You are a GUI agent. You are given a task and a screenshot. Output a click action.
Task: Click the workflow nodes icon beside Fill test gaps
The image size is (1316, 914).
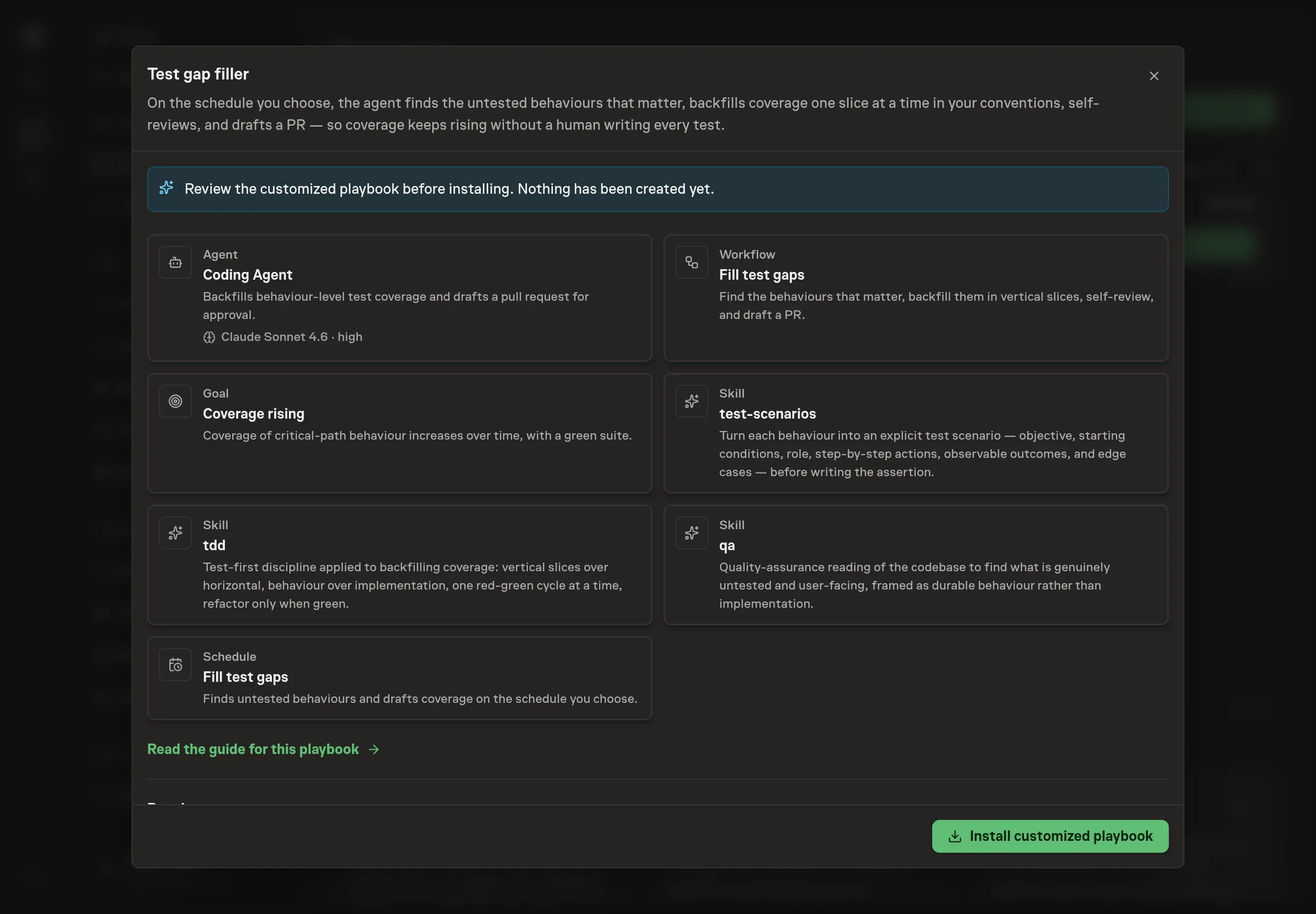point(691,262)
